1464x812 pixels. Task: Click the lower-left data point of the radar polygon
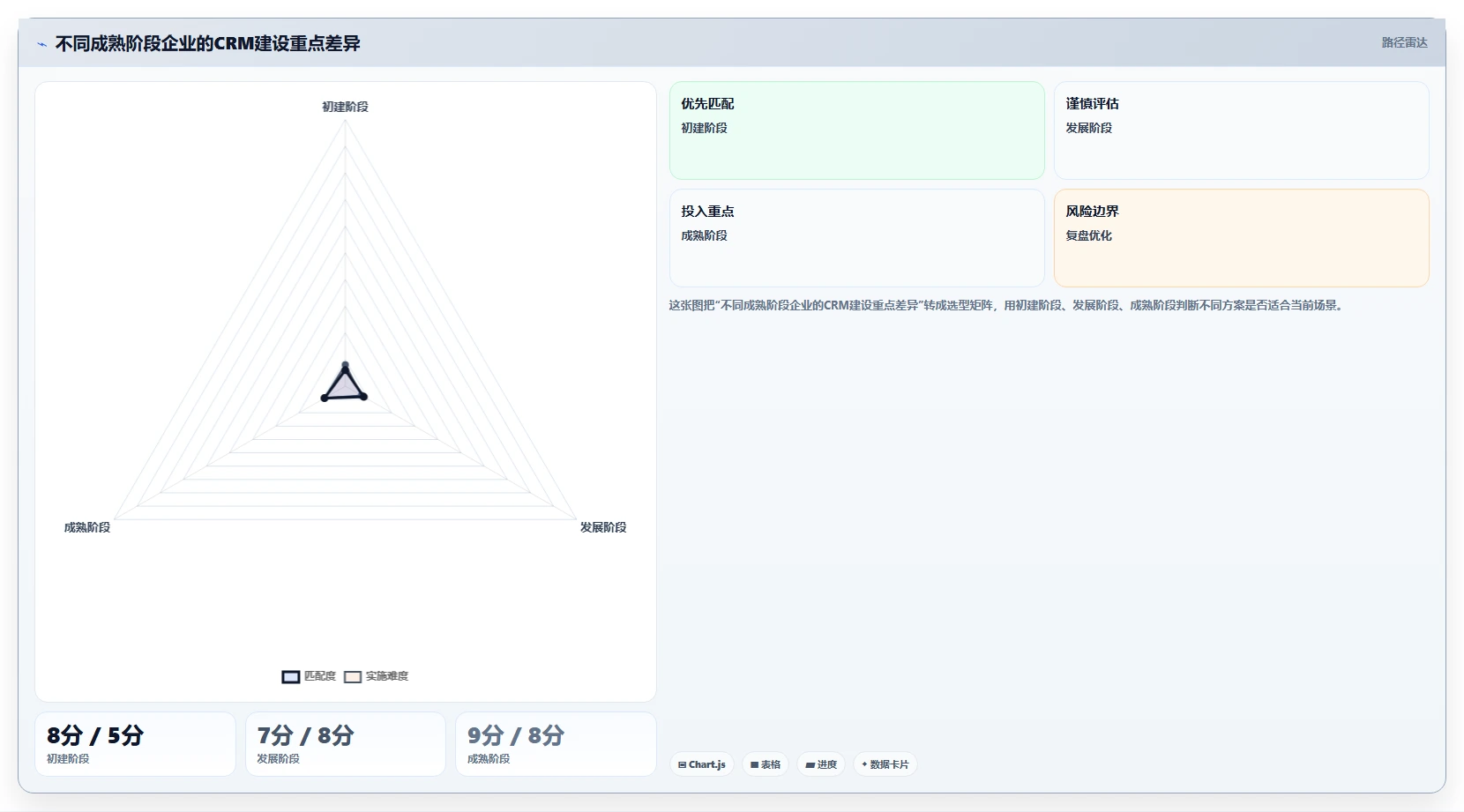[x=325, y=398]
